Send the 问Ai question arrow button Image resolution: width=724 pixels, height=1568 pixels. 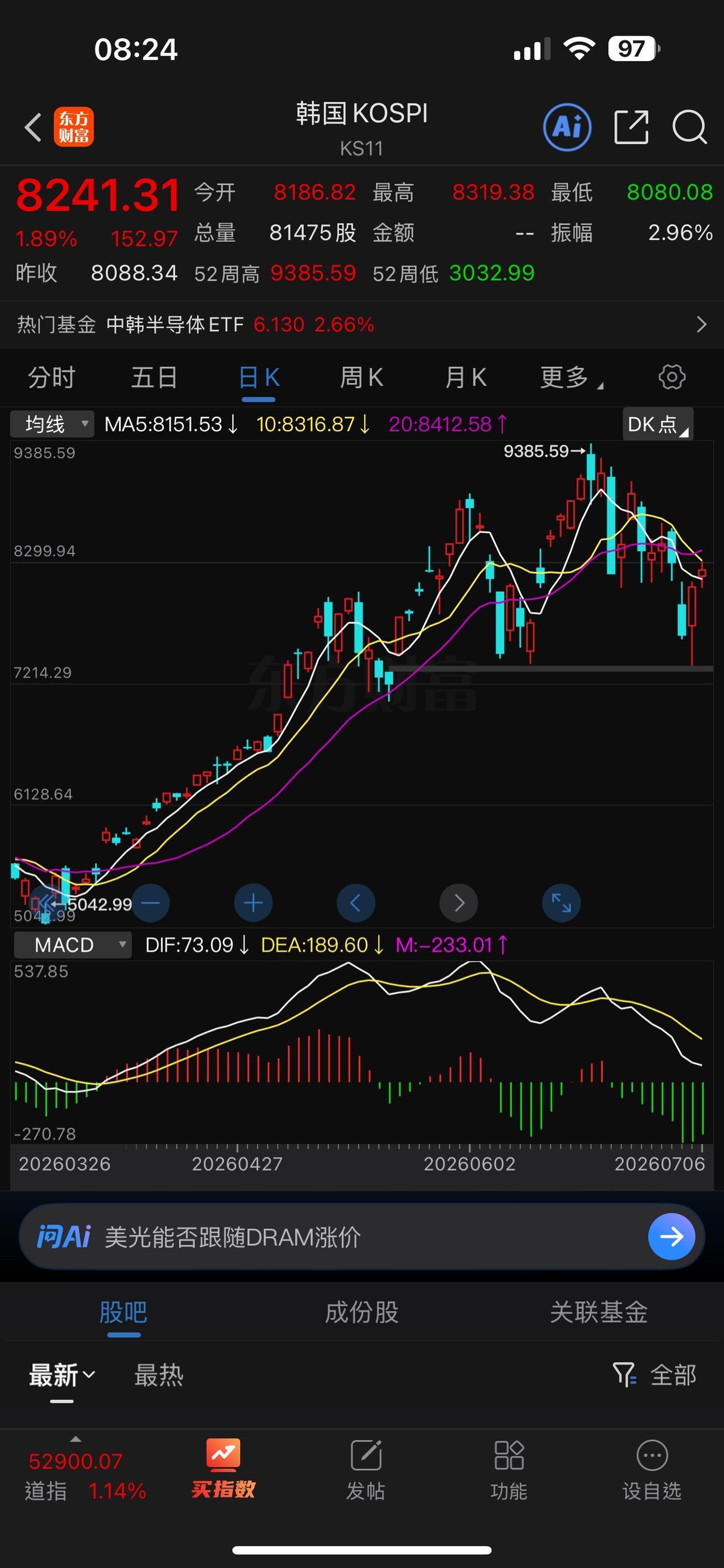pyautogui.click(x=671, y=1236)
